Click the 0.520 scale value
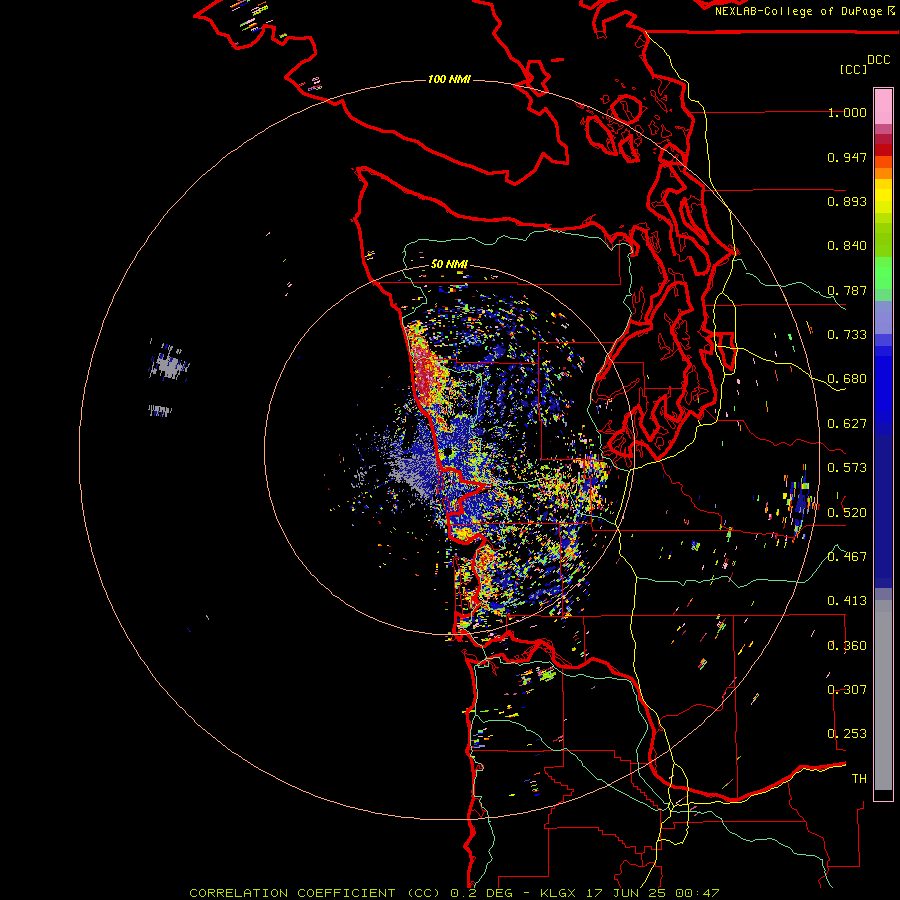Image resolution: width=900 pixels, height=900 pixels. tap(847, 513)
